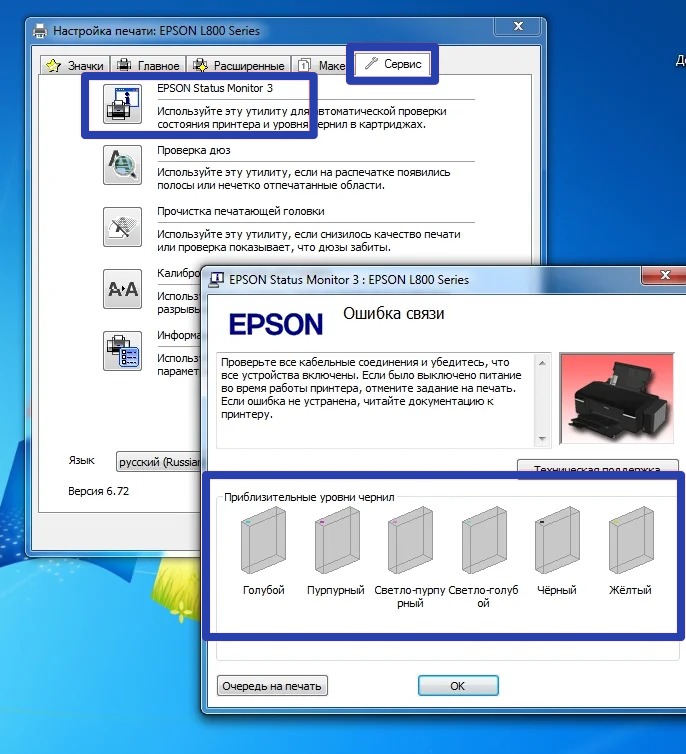686x754 pixels.
Task: Switch to the Главное tab
Action: pos(148,65)
